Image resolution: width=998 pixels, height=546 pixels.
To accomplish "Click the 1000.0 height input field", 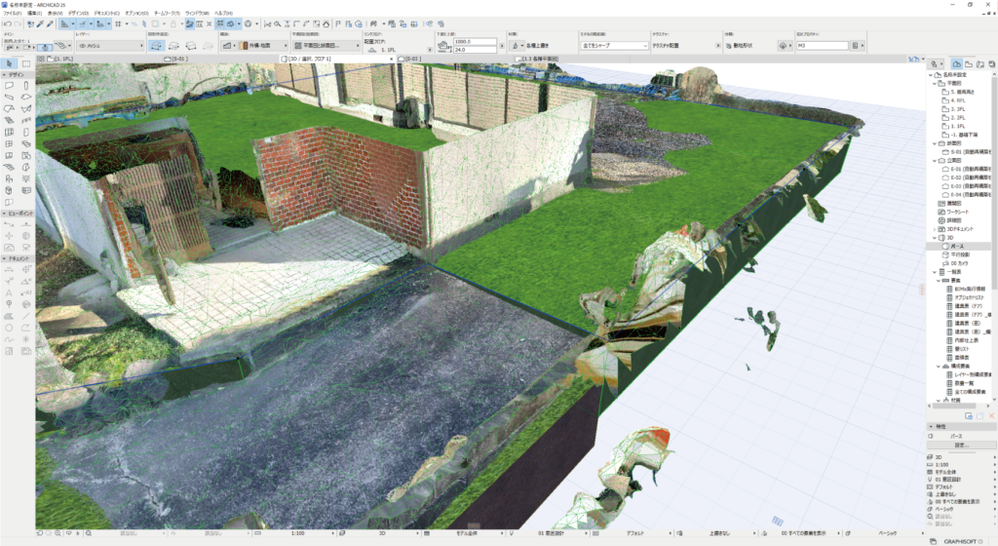I will click(474, 41).
